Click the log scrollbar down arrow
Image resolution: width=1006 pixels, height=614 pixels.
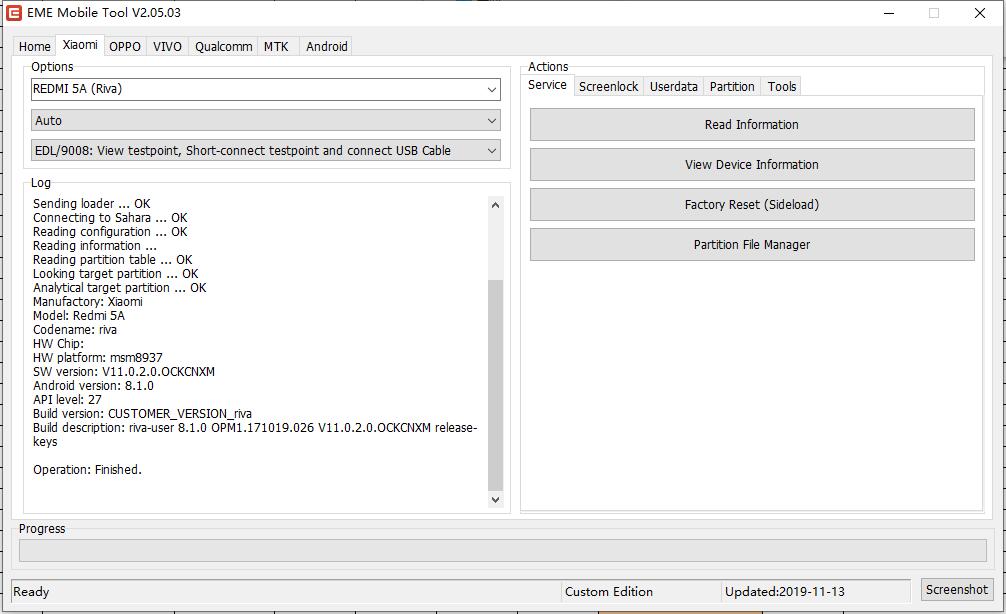pos(495,499)
